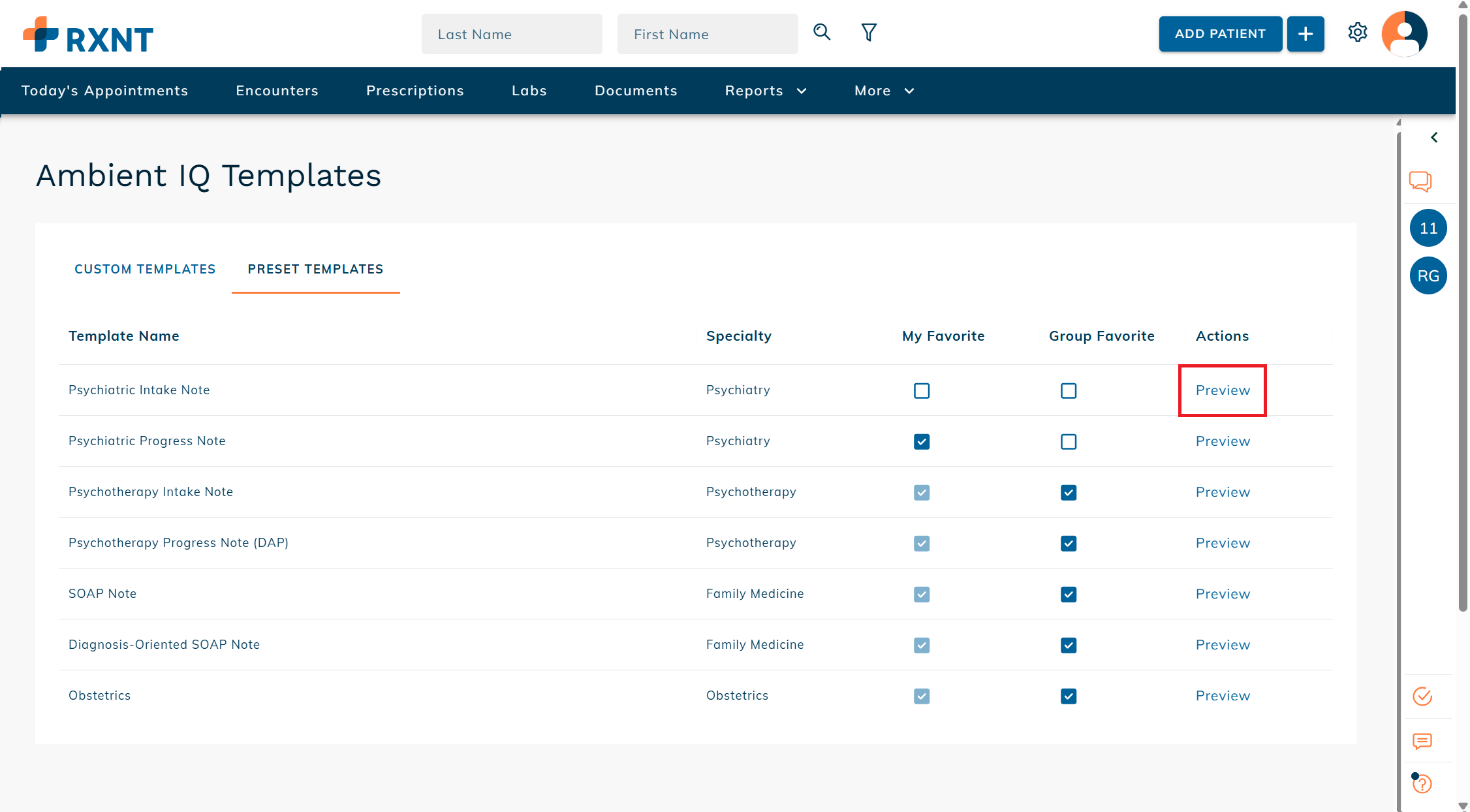This screenshot has width=1470, height=812.
Task: Enable Group Favorite for Psychiatric Progress Note
Action: [x=1069, y=442]
